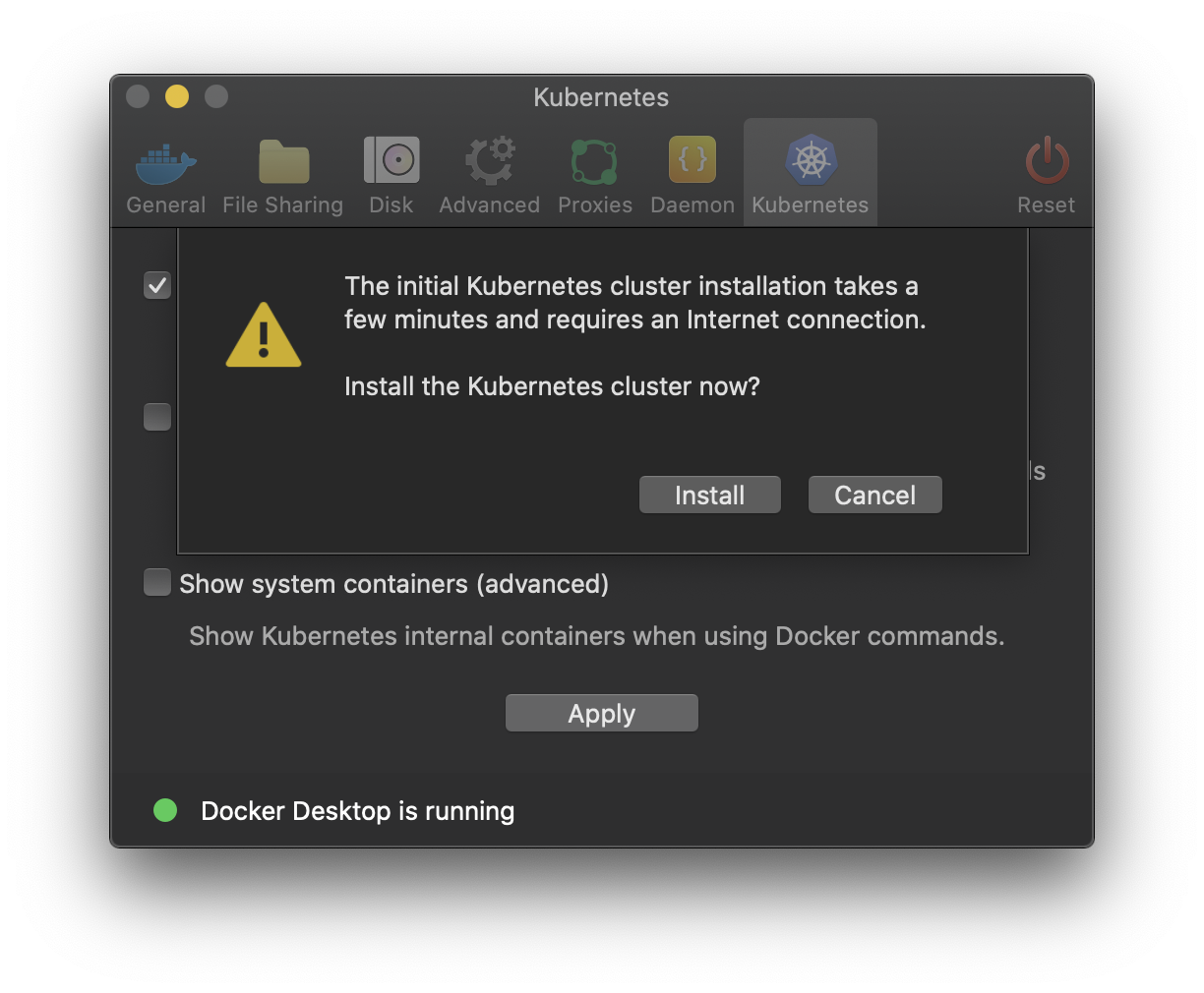The height and width of the screenshot is (993, 1204).
Task: Switch to the File Sharing tab label
Action: [283, 204]
